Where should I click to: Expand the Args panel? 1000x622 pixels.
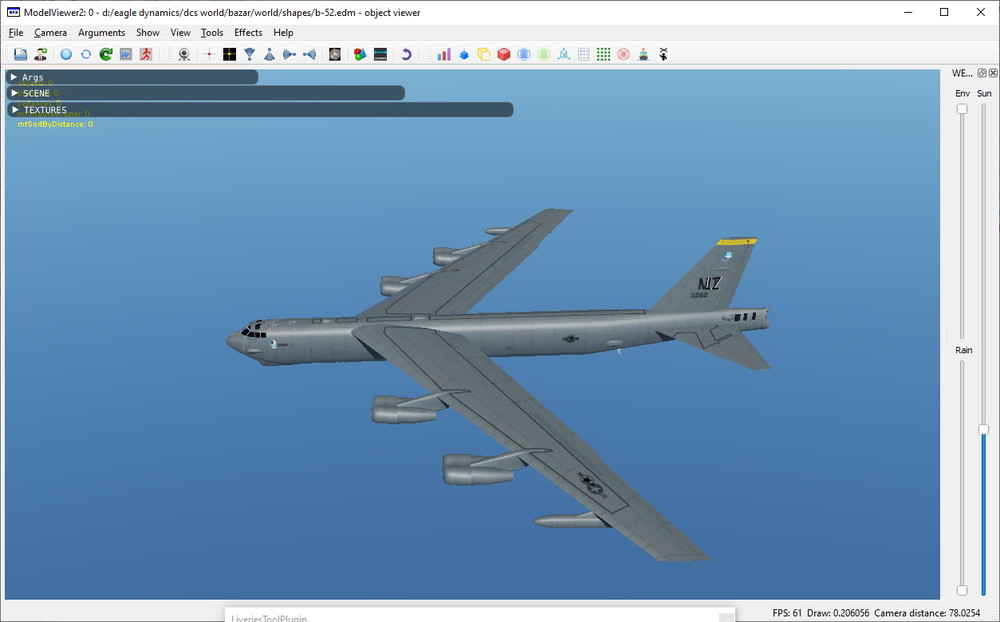[x=132, y=77]
